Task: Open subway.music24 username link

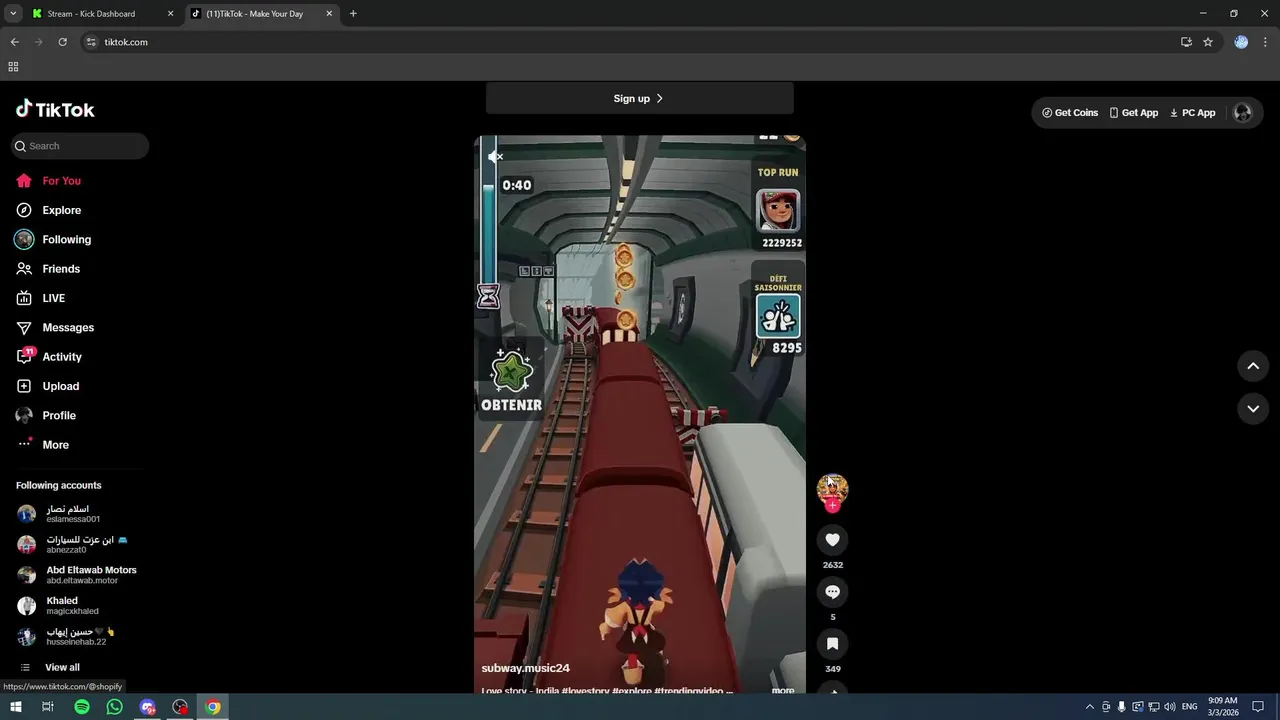Action: point(525,668)
